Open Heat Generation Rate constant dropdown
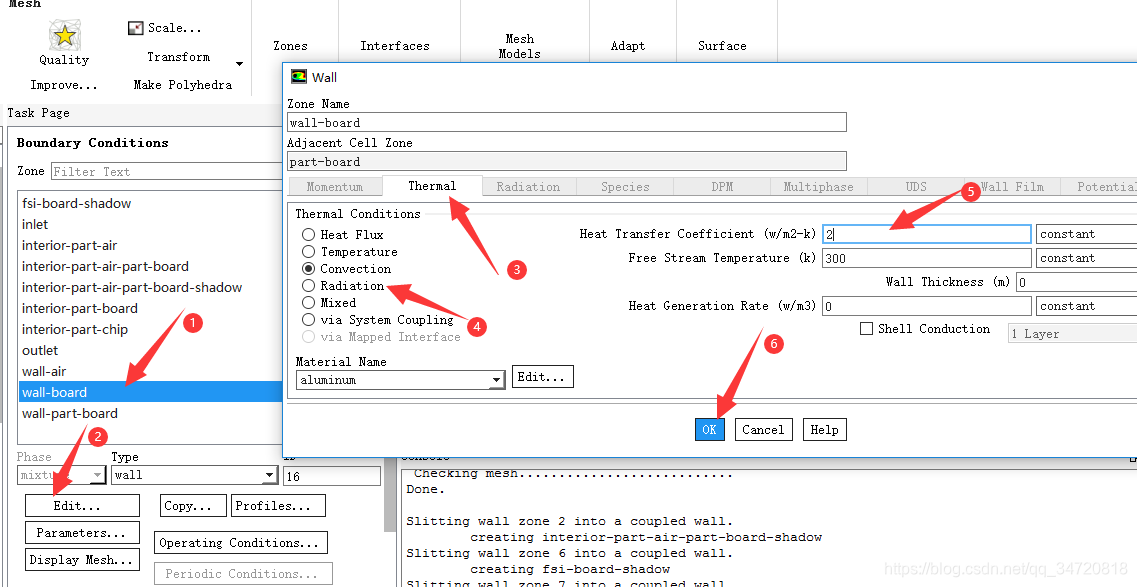The height and width of the screenshot is (587, 1137). (x=1086, y=306)
